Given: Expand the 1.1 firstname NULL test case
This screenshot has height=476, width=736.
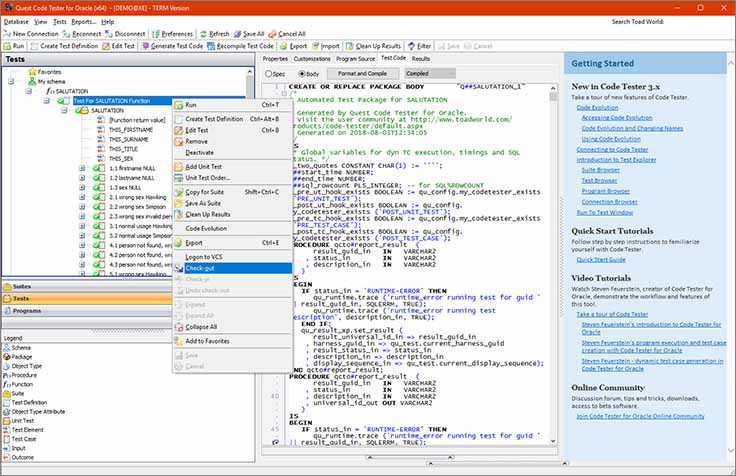Looking at the screenshot, I should 82,168.
